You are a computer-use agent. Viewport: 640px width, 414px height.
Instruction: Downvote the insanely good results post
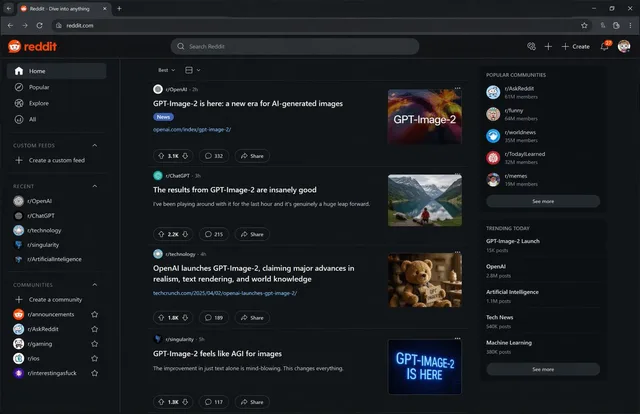pyautogui.click(x=185, y=234)
